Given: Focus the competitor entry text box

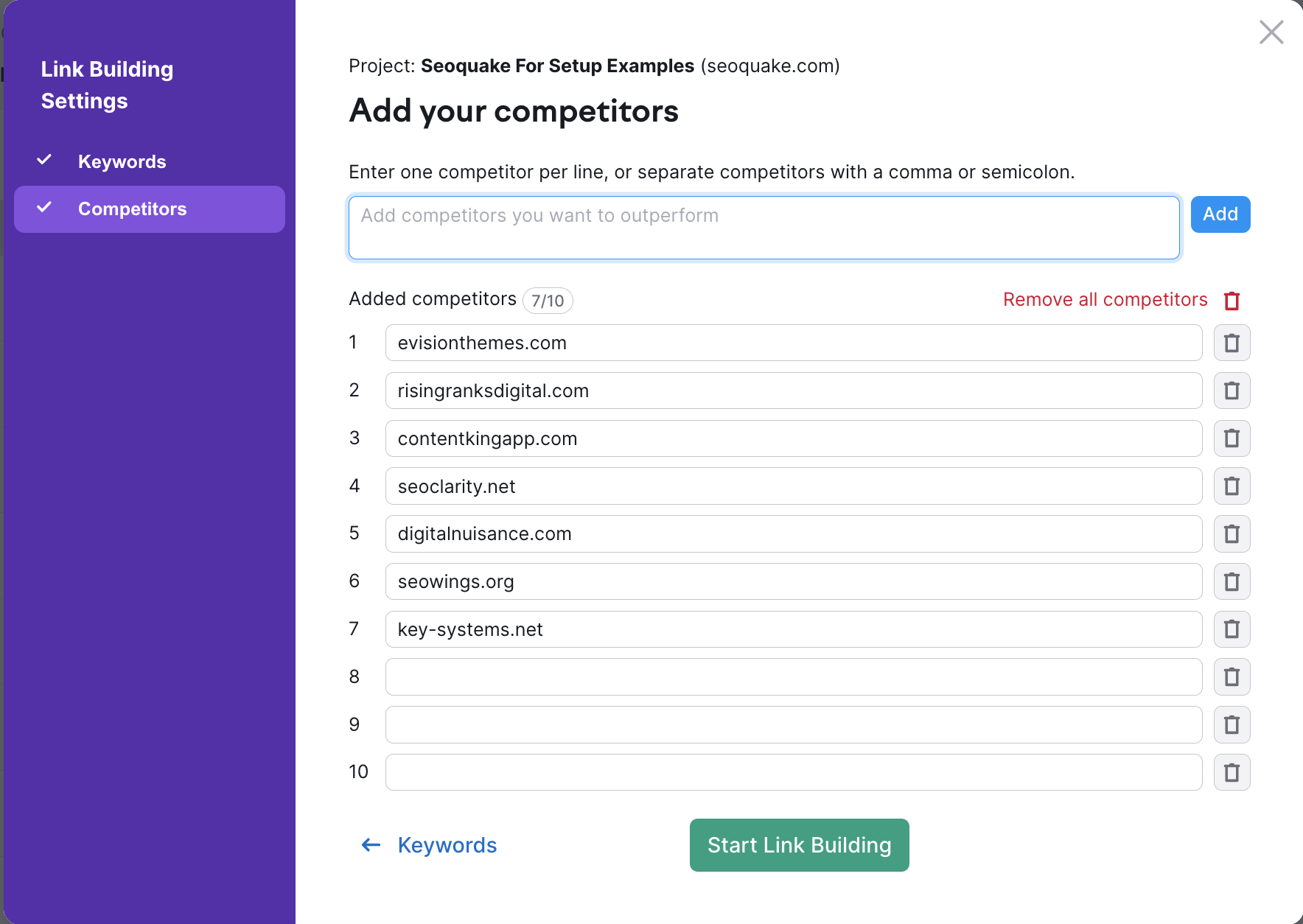Looking at the screenshot, I should pyautogui.click(x=764, y=227).
